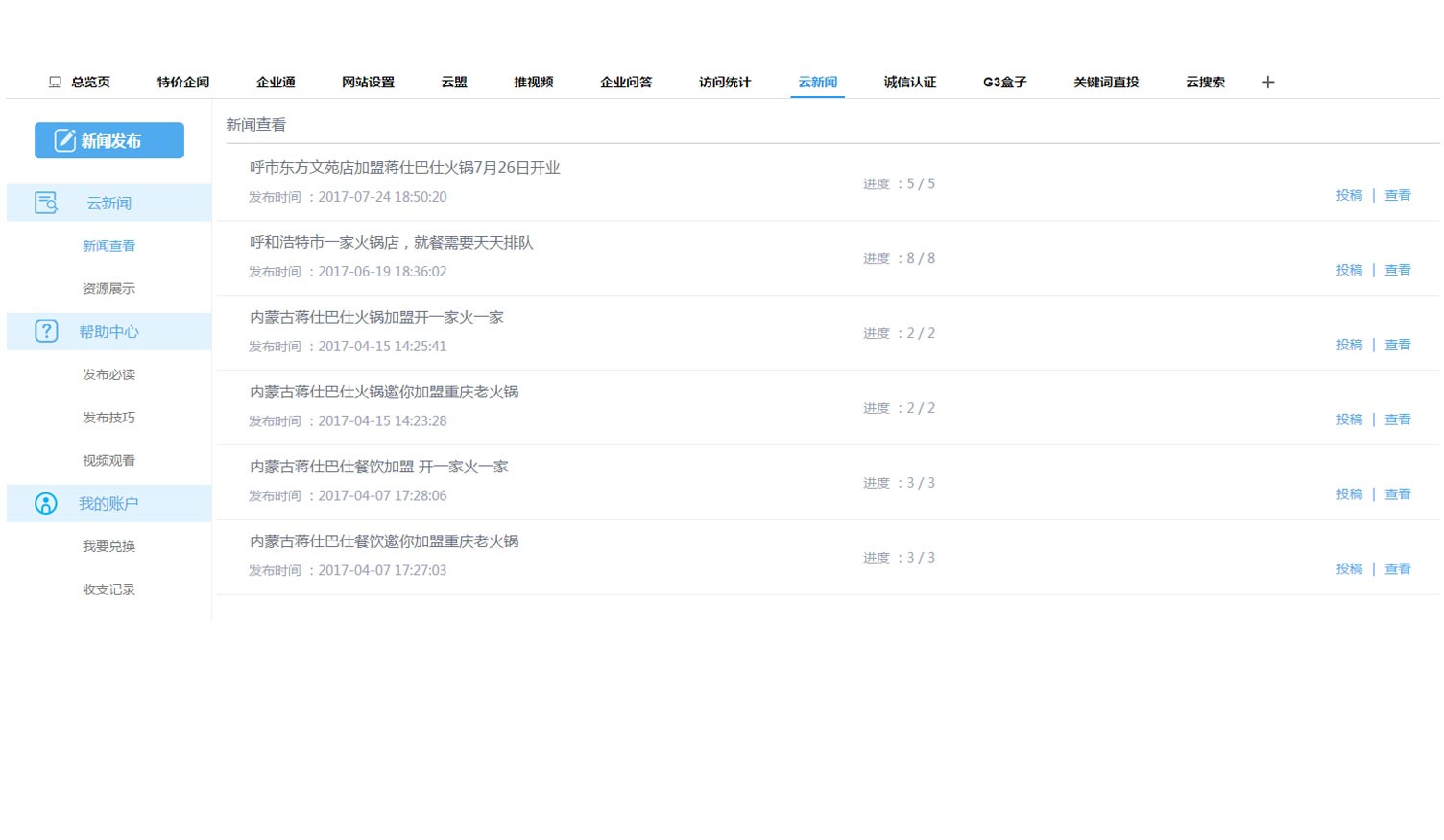Open the 诚信认证 tab
The height and width of the screenshot is (840, 1444).
coord(910,83)
